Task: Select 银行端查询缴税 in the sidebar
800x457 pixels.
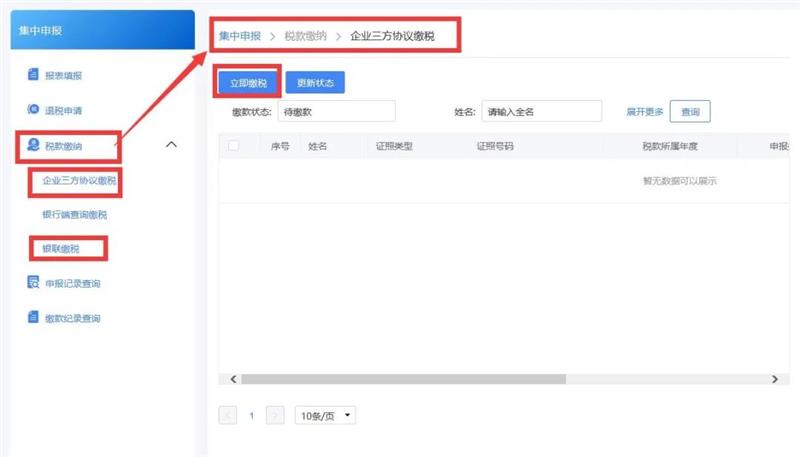Action: [74, 215]
